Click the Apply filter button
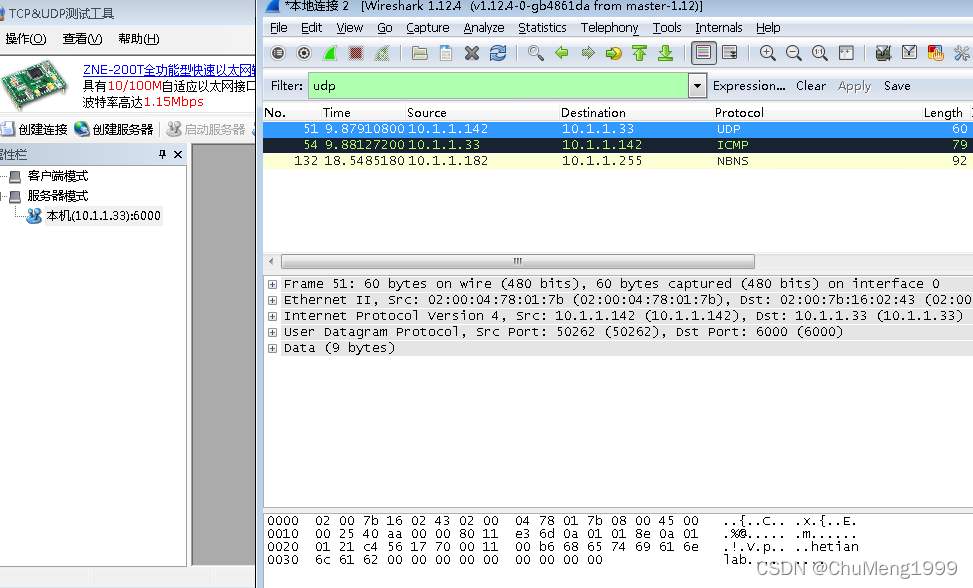The width and height of the screenshot is (973, 588). 854,86
